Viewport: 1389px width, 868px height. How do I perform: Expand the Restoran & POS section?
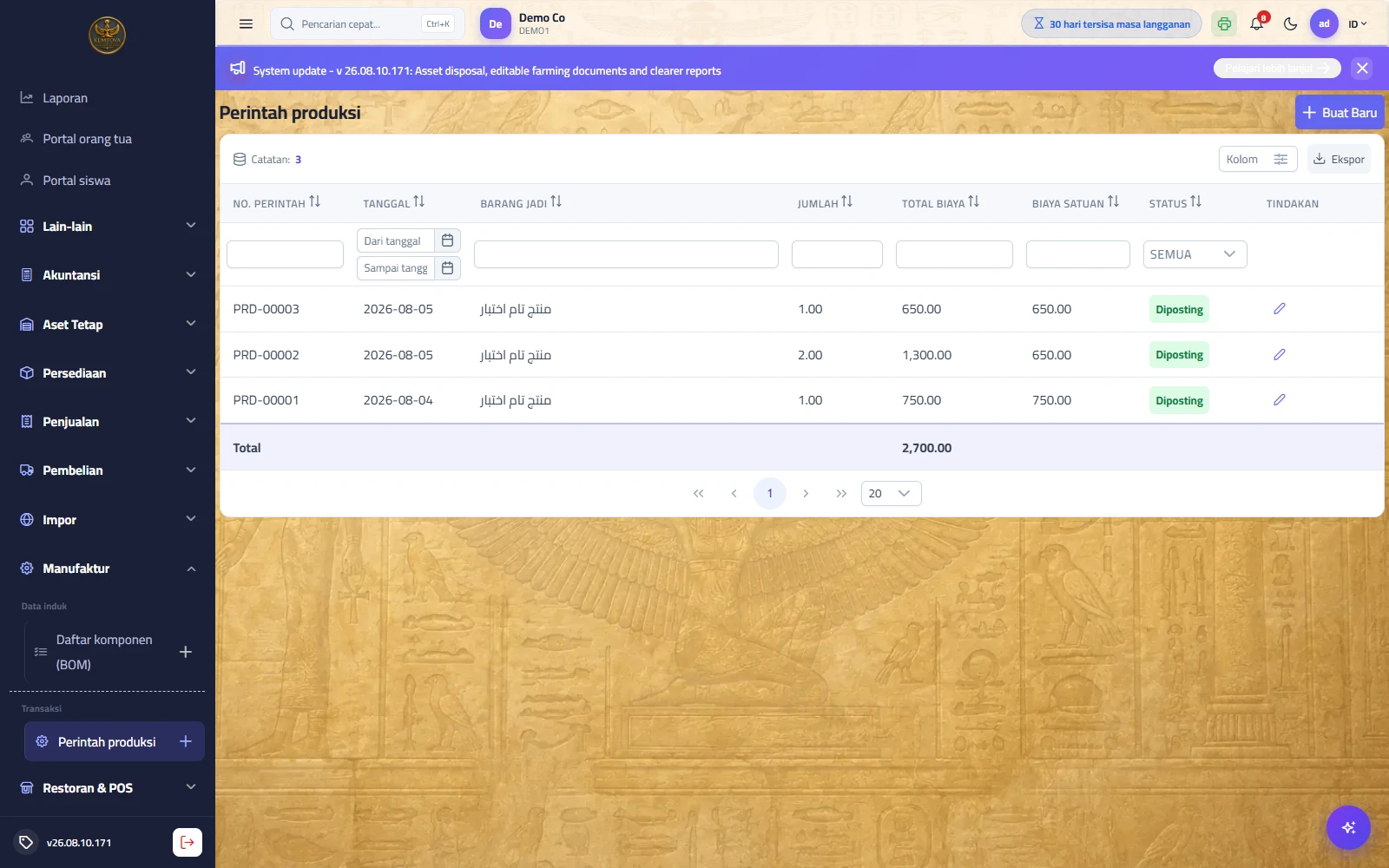click(x=108, y=788)
